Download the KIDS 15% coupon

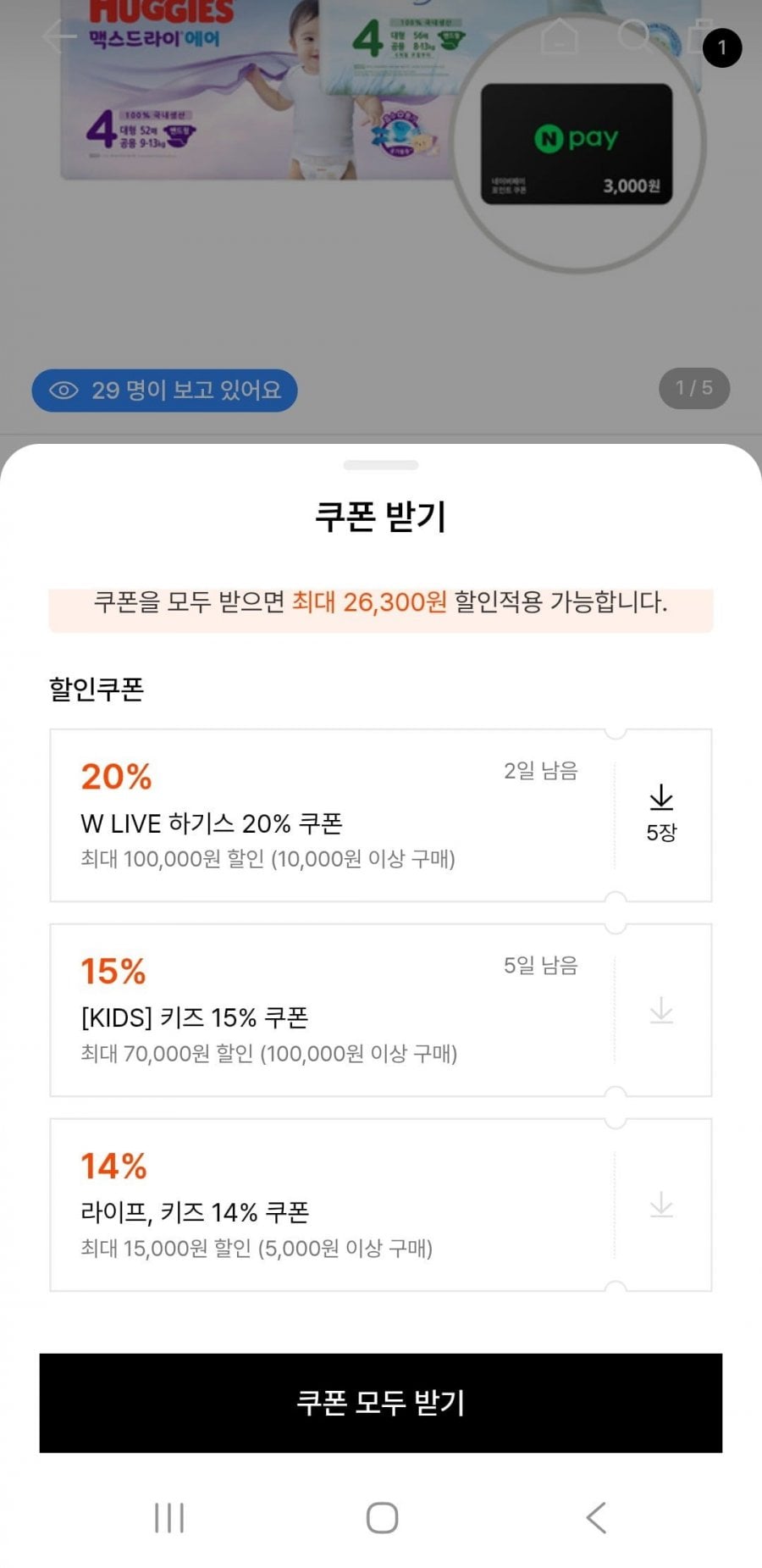pyautogui.click(x=661, y=1010)
